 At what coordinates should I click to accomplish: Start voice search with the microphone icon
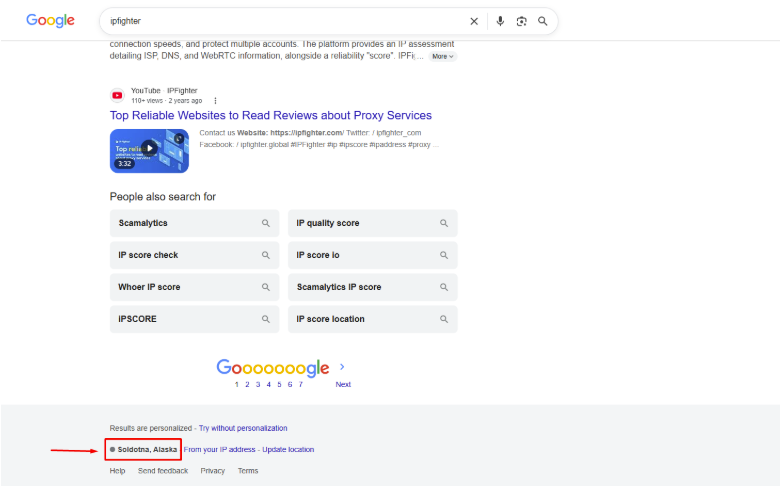[x=500, y=21]
